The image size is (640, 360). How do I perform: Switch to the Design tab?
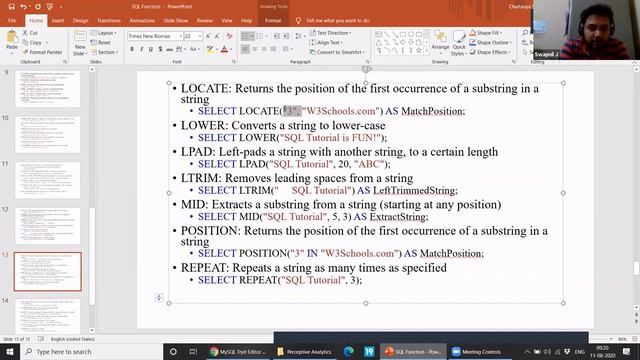pyautogui.click(x=80, y=20)
